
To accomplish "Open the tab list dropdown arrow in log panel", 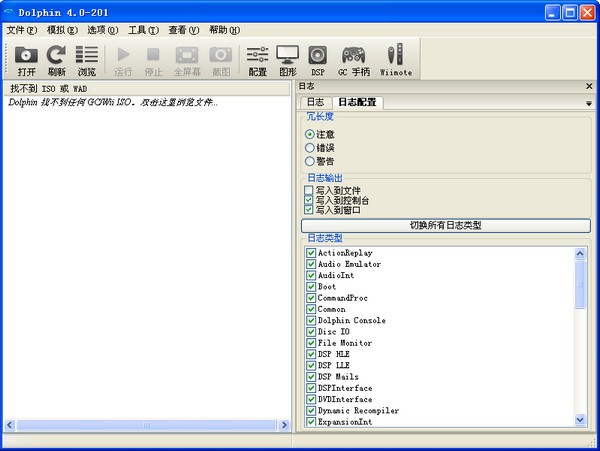I will [x=588, y=103].
